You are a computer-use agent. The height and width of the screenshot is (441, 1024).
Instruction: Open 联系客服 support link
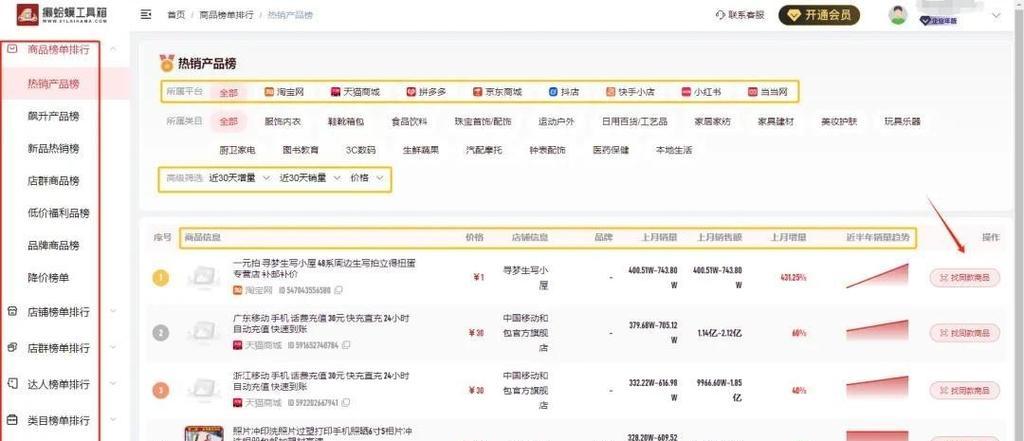point(740,14)
